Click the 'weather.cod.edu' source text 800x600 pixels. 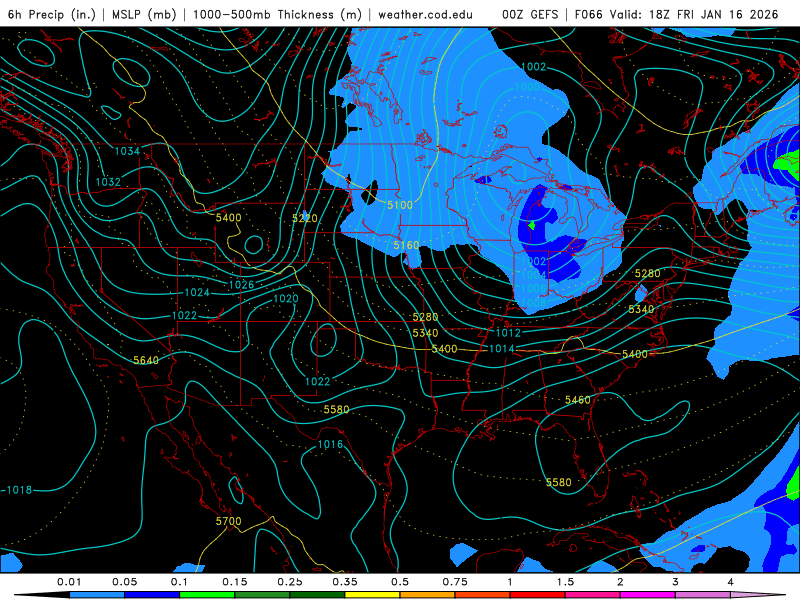coord(425,14)
